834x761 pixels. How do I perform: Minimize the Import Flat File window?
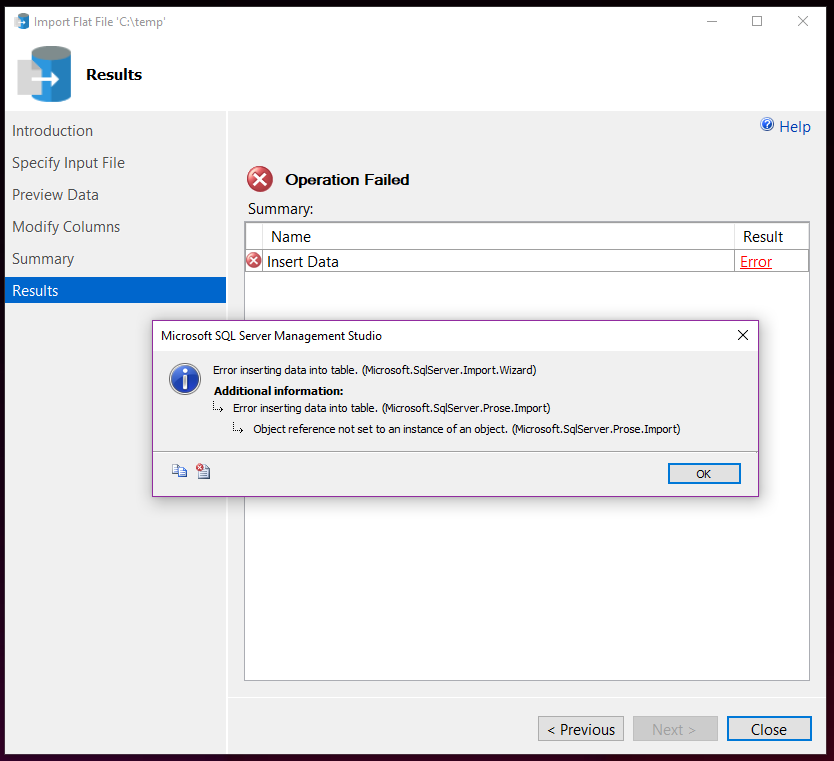[x=712, y=21]
